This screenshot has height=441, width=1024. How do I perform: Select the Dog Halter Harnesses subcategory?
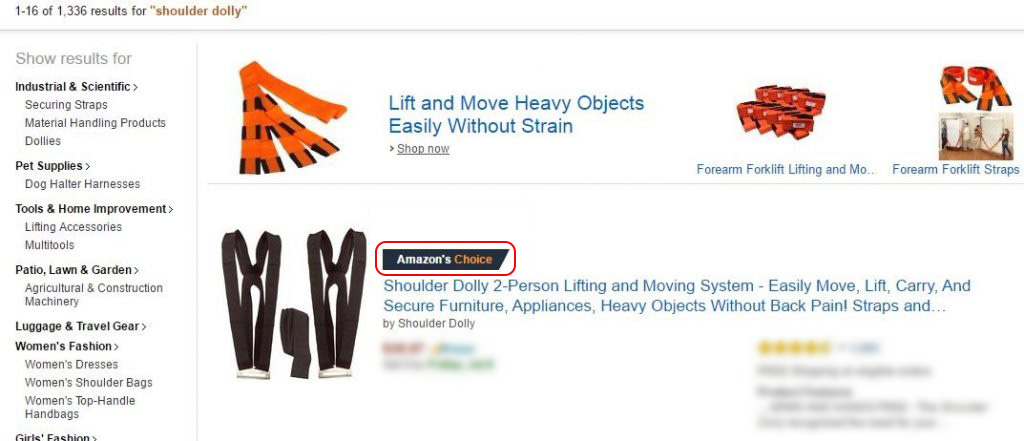(x=82, y=184)
